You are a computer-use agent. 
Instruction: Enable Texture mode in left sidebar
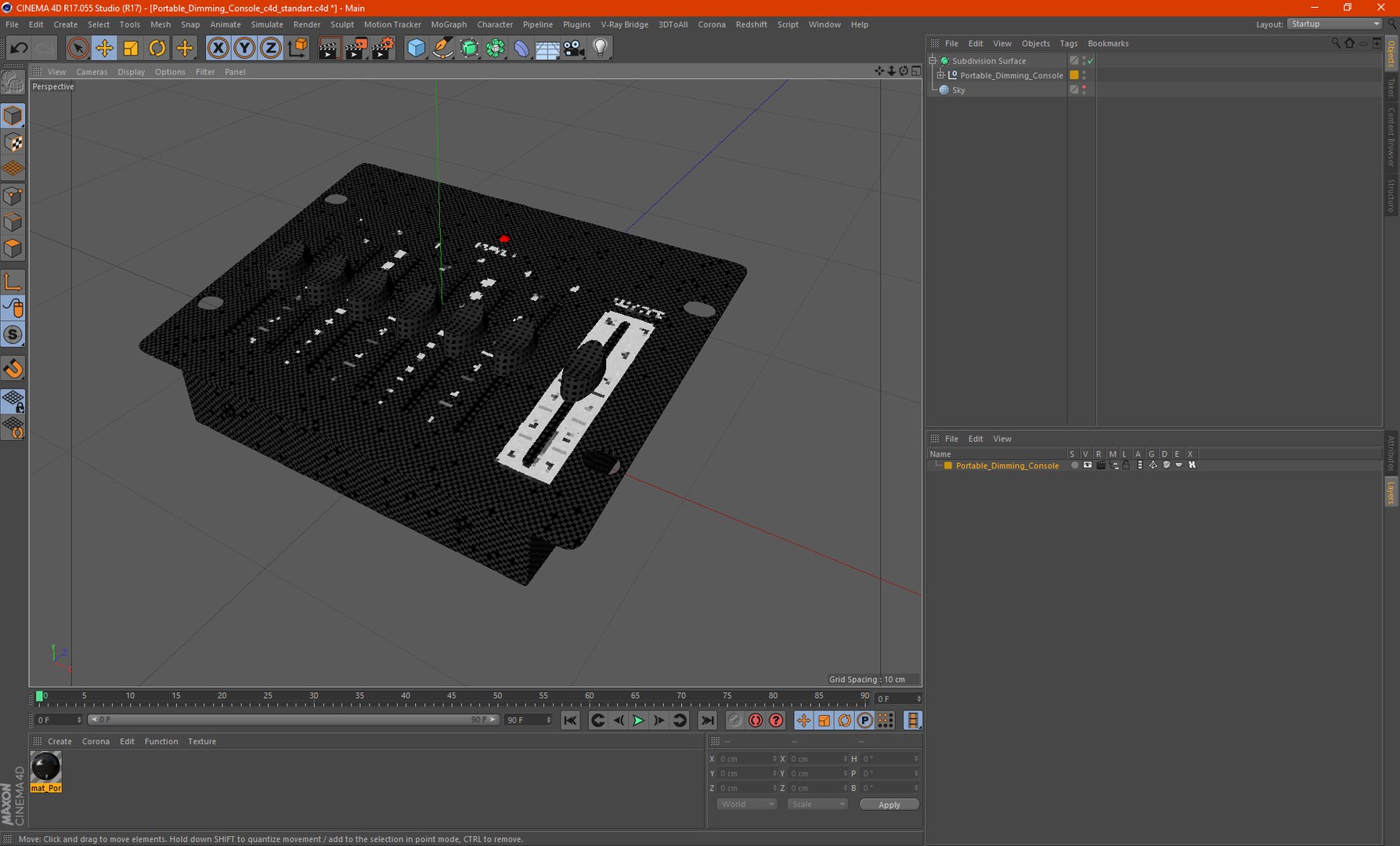tap(13, 143)
